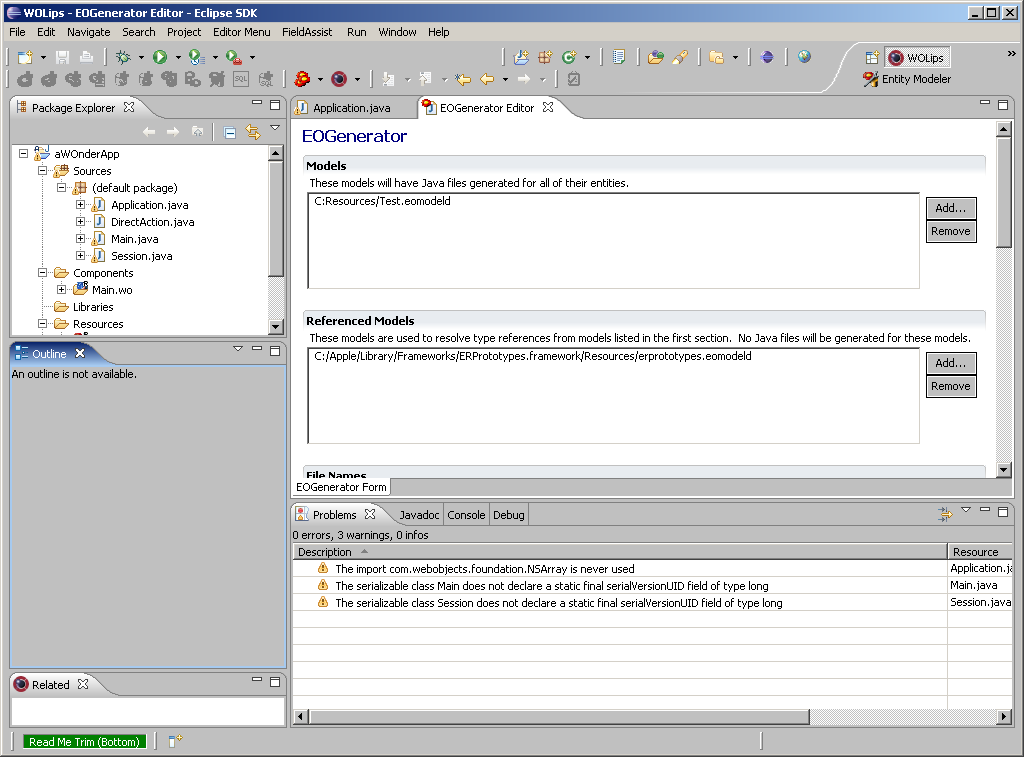Close the Outline view
The width and height of the screenshot is (1024, 757).
pos(80,353)
